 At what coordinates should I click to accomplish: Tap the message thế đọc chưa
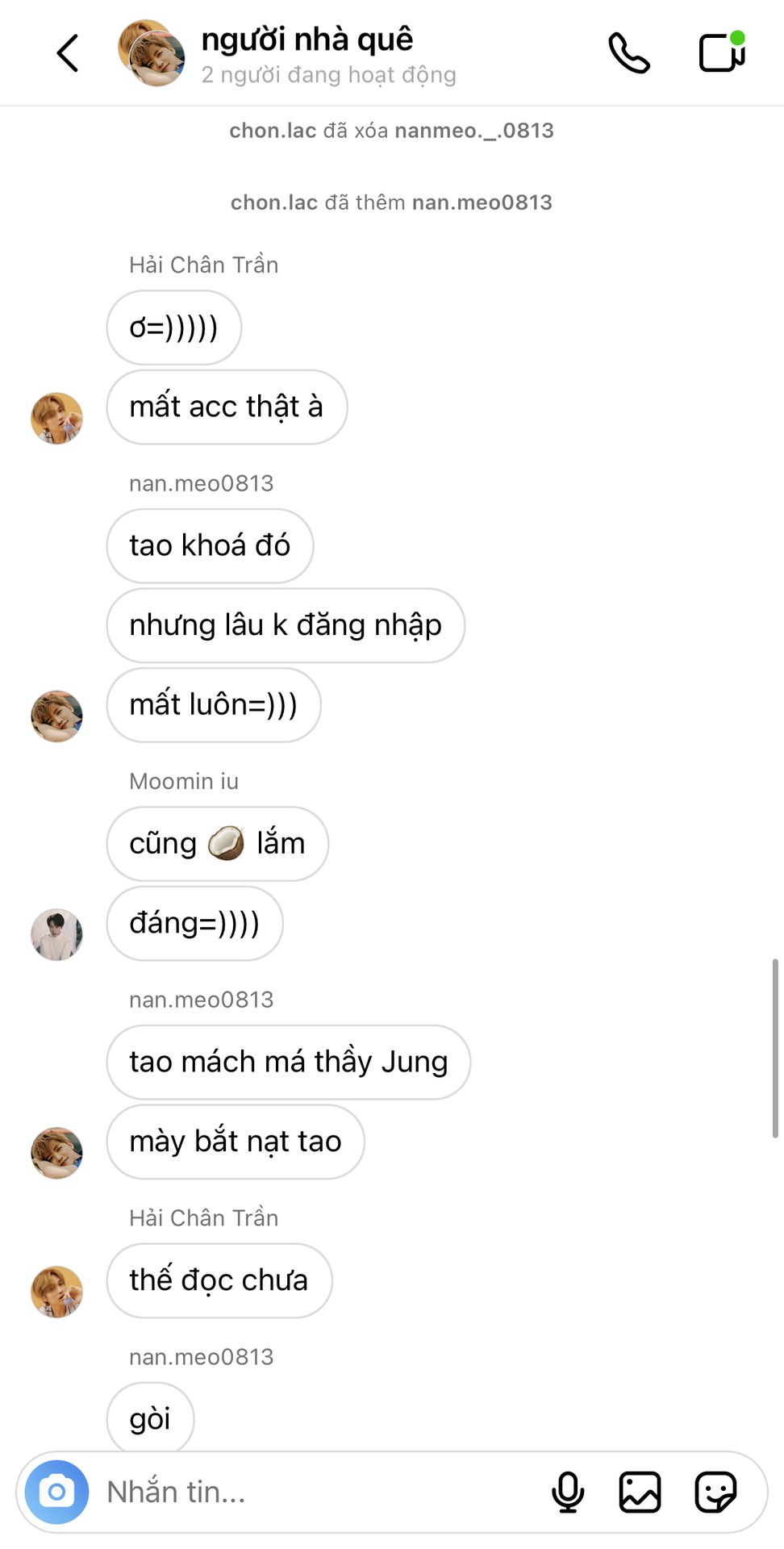point(219,1280)
